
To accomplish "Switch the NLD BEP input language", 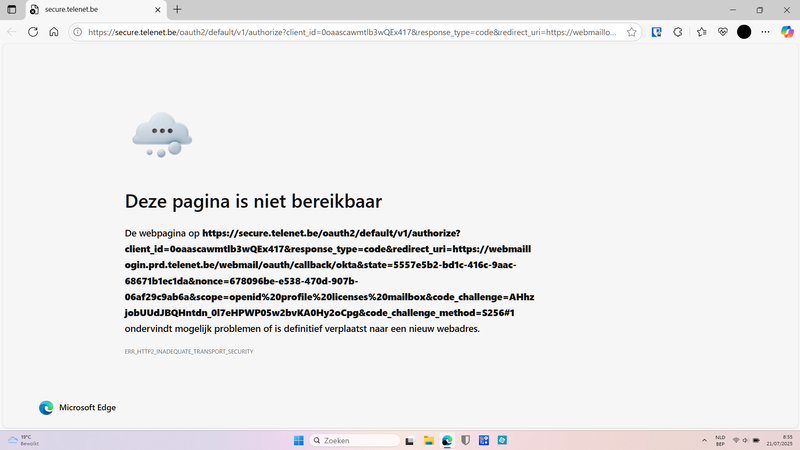I will (720, 440).
